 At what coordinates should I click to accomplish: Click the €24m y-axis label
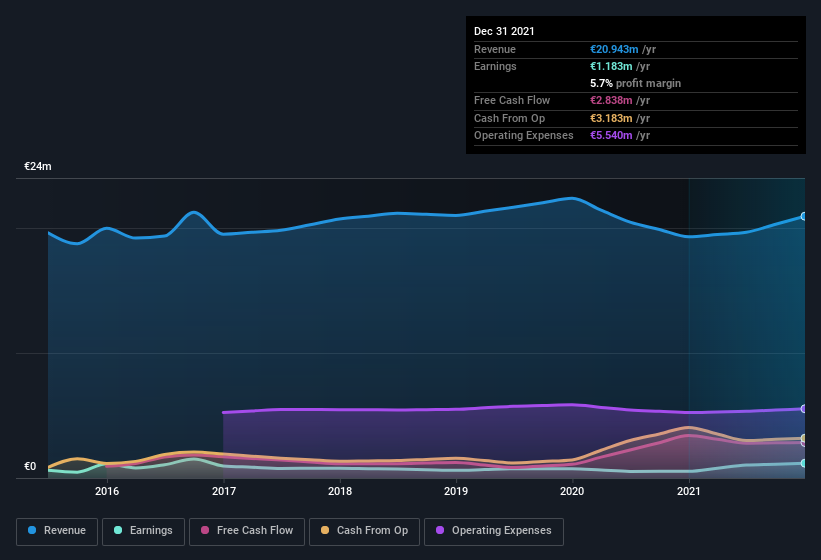38,166
